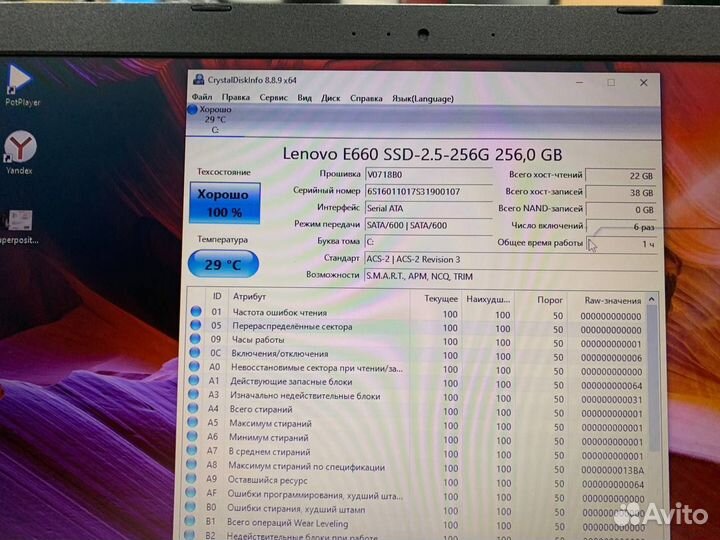This screenshot has height=540, width=720.
Task: Click the Порог column header
Action: click(x=550, y=300)
